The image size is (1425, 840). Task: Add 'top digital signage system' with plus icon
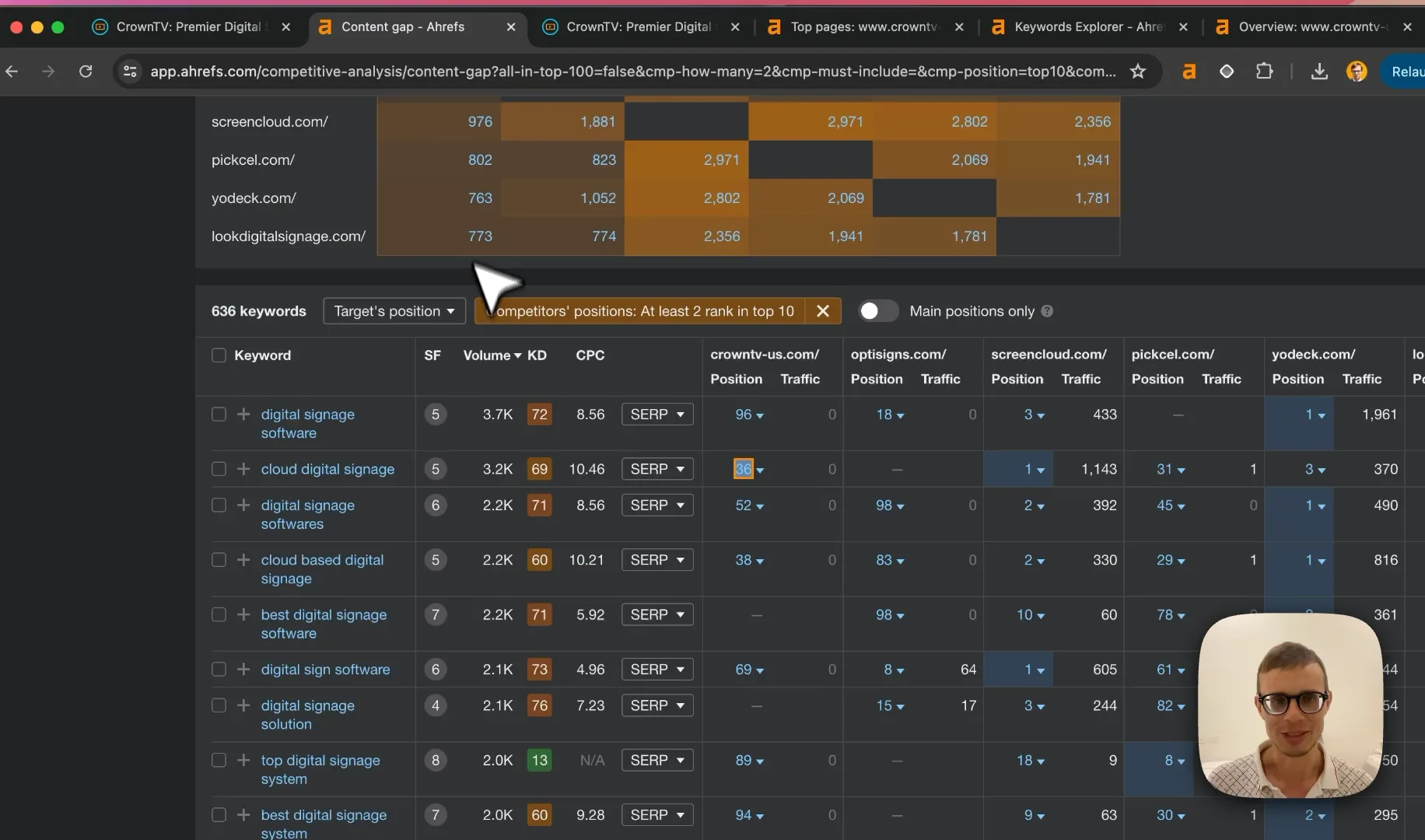tap(243, 760)
